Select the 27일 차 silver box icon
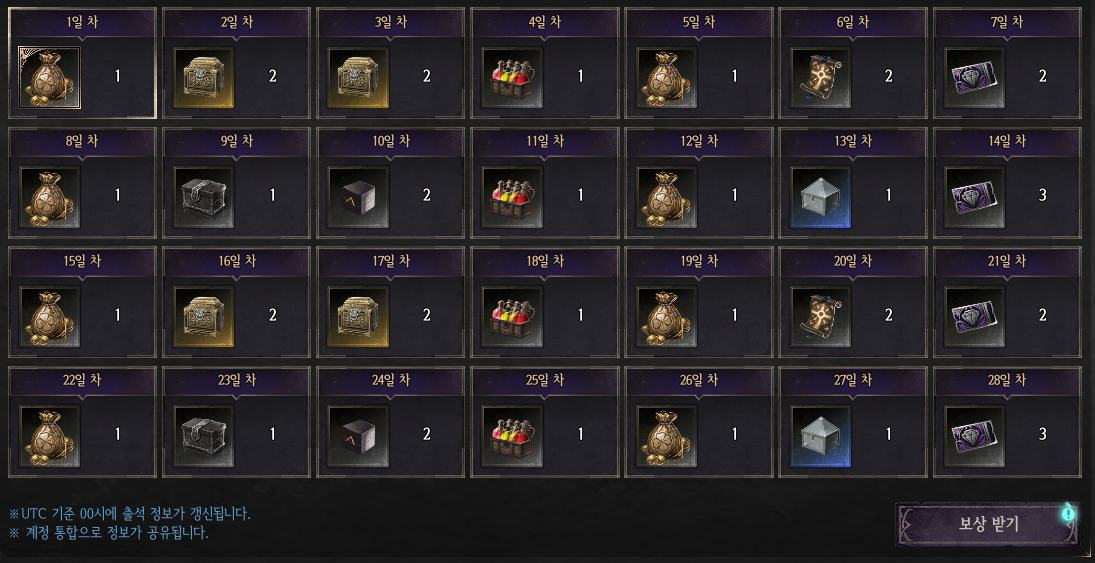The image size is (1095, 563). [x=821, y=436]
